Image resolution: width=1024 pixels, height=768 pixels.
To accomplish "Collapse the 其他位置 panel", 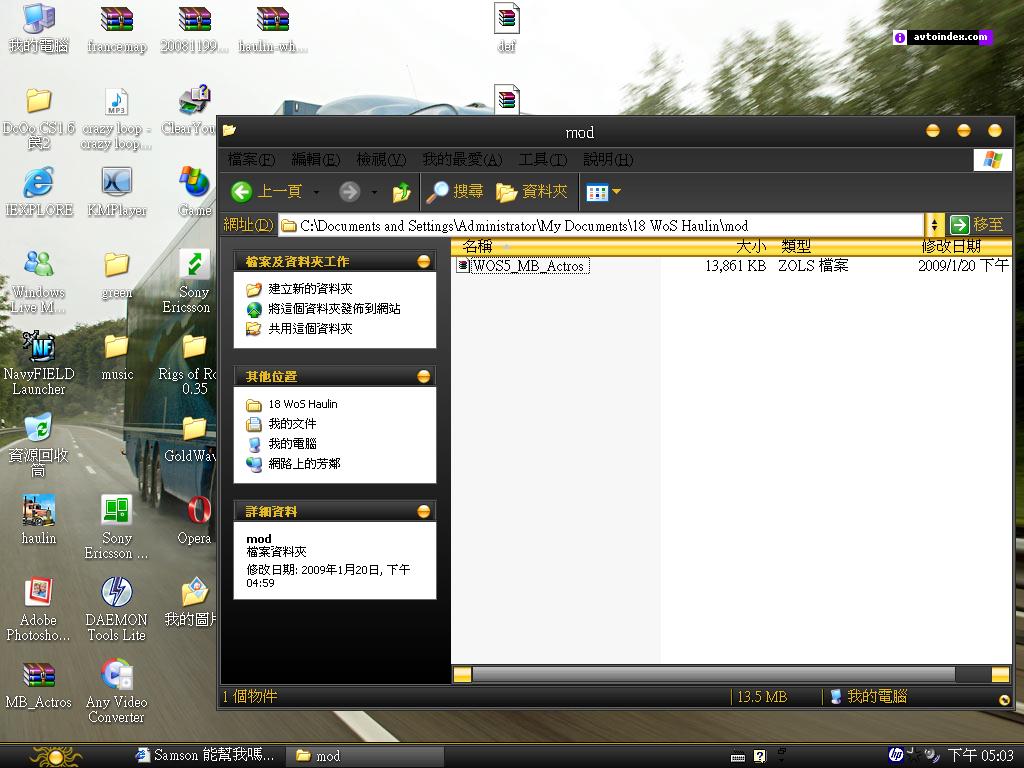I will tap(424, 376).
